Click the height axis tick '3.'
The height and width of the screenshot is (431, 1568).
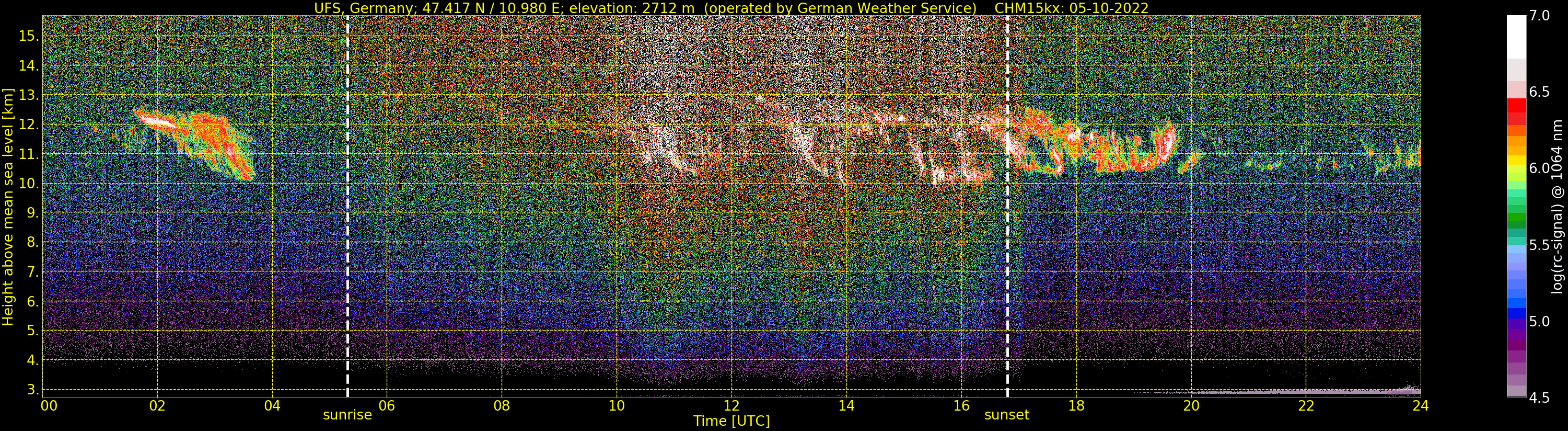(x=32, y=389)
